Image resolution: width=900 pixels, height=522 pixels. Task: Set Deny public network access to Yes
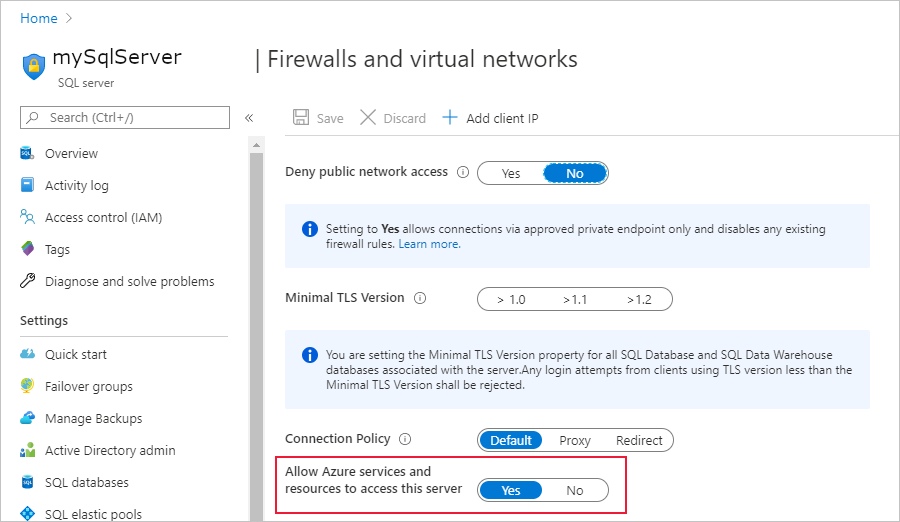(511, 173)
